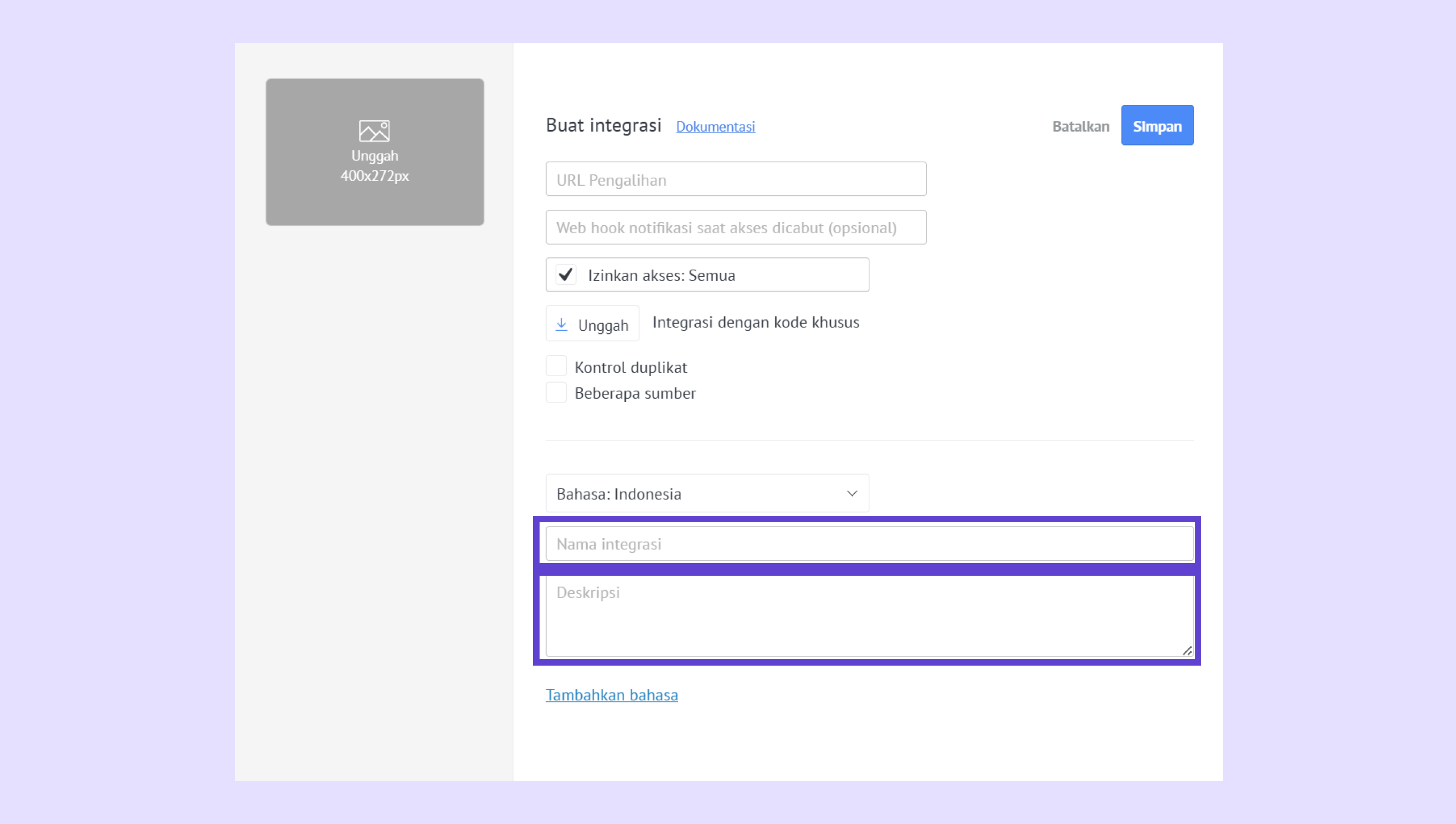Viewport: 1456px width, 824px height.
Task: Click the download arrow icon beside Unggah
Action: point(561,324)
